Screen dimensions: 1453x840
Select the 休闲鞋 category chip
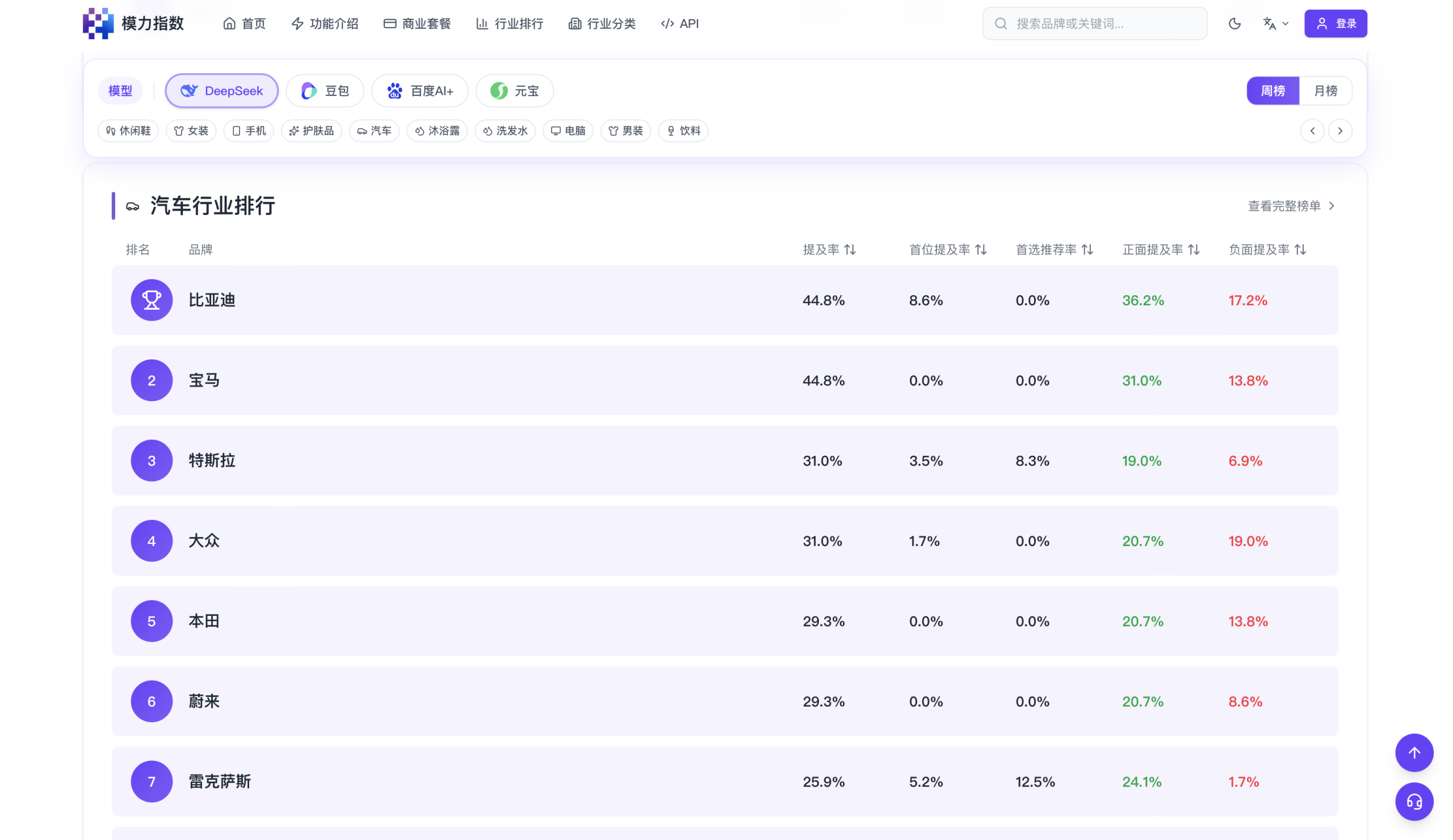[128, 131]
